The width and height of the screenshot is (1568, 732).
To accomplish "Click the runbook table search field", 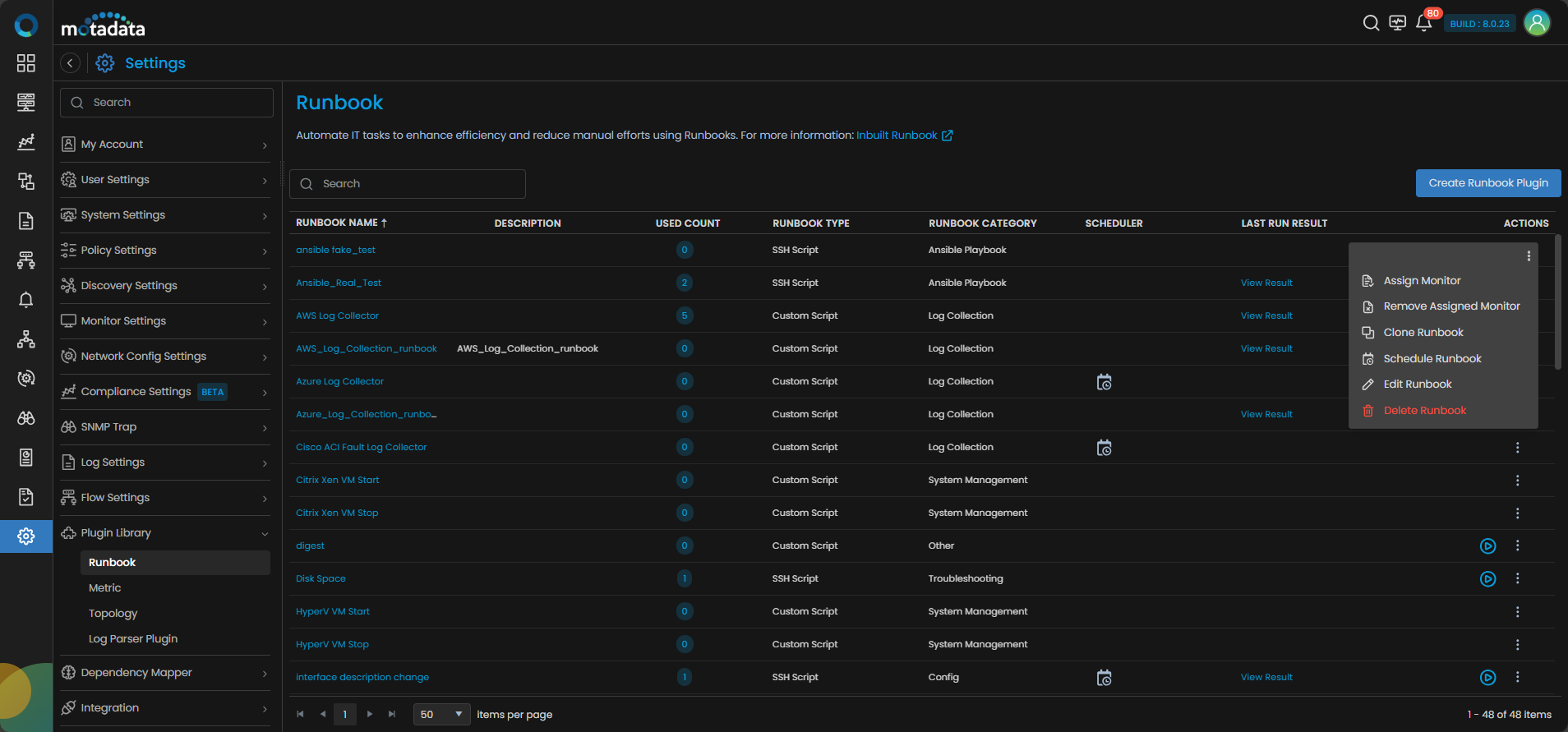I will point(408,184).
